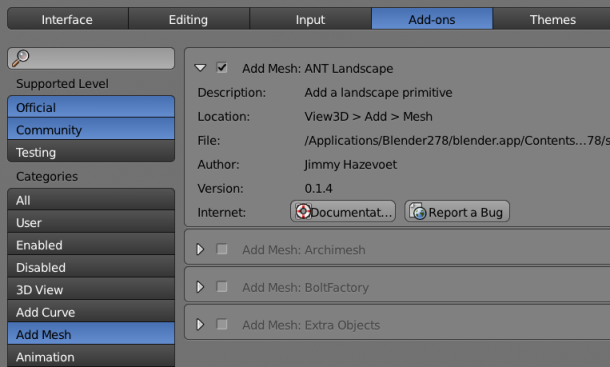Image resolution: width=610 pixels, height=367 pixels.
Task: Click into the add-on search field
Action: [91, 58]
